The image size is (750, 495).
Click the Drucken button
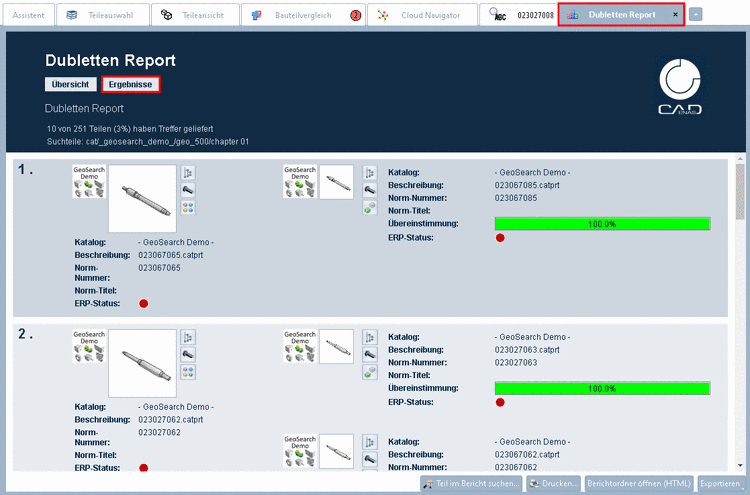click(x=553, y=484)
